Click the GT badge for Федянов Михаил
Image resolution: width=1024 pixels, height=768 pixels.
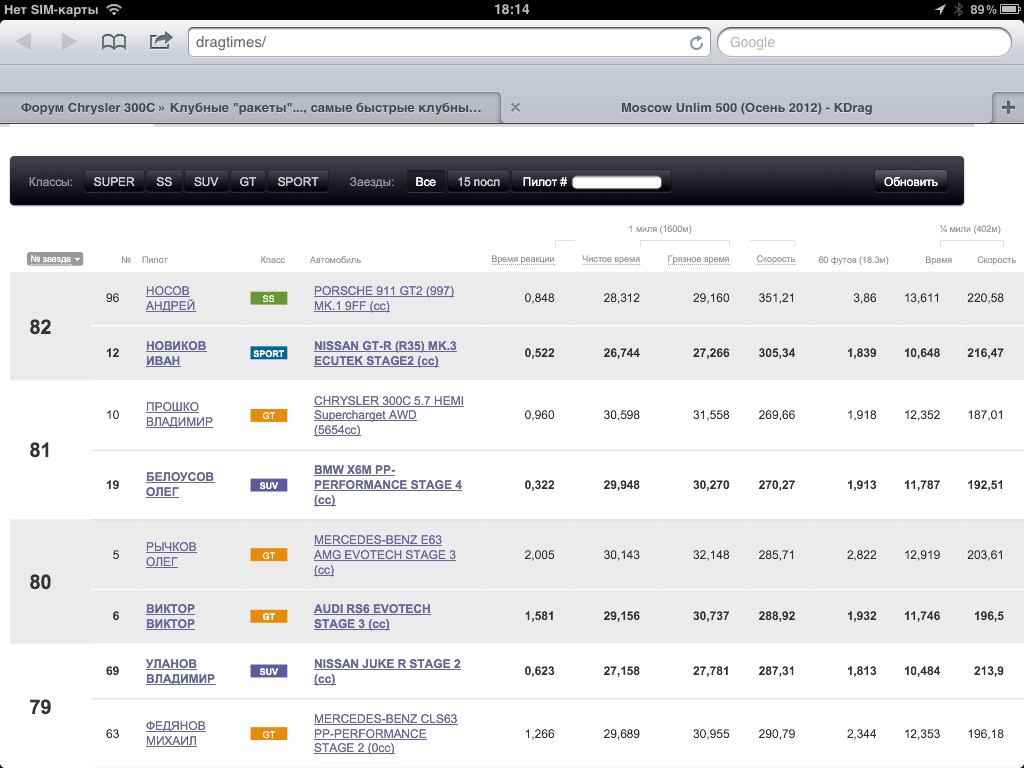coord(268,734)
